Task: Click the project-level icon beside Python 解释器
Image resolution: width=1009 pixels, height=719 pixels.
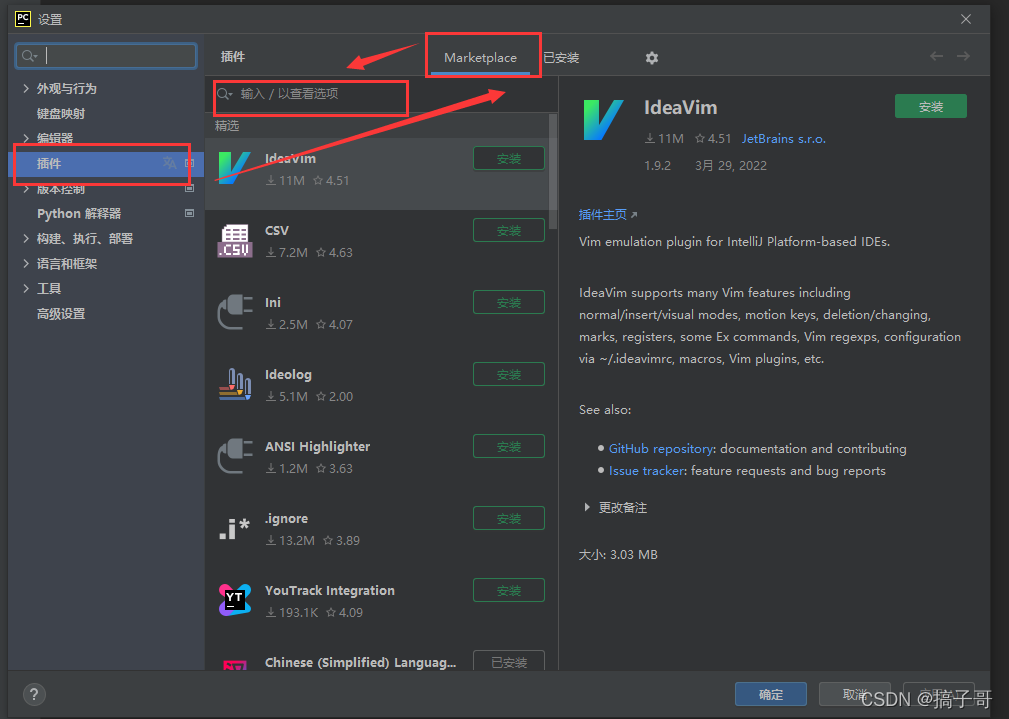Action: click(x=189, y=213)
